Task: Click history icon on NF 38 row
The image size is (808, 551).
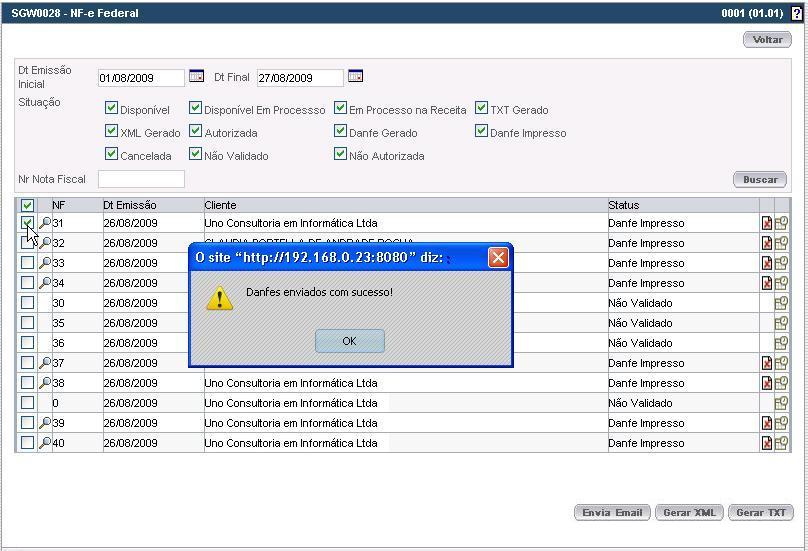Action: click(781, 383)
